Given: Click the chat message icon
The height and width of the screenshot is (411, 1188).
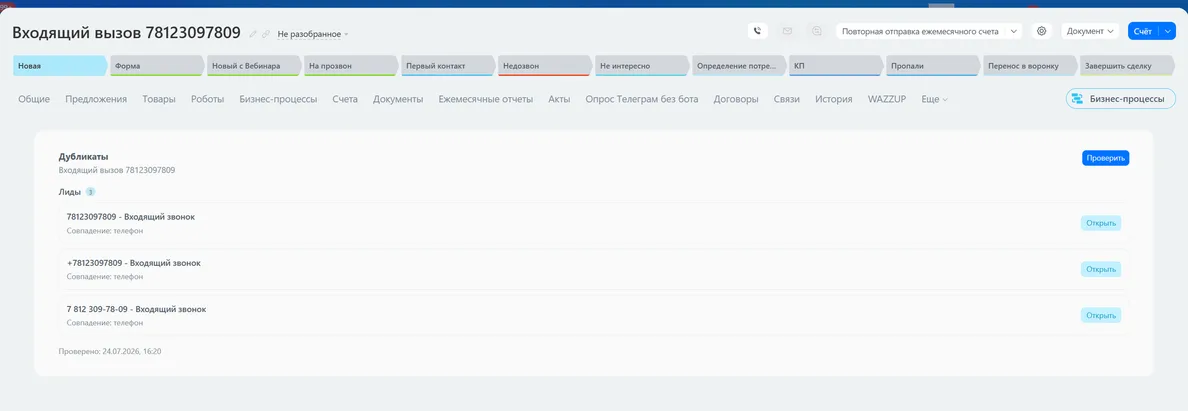Looking at the screenshot, I should 816,31.
